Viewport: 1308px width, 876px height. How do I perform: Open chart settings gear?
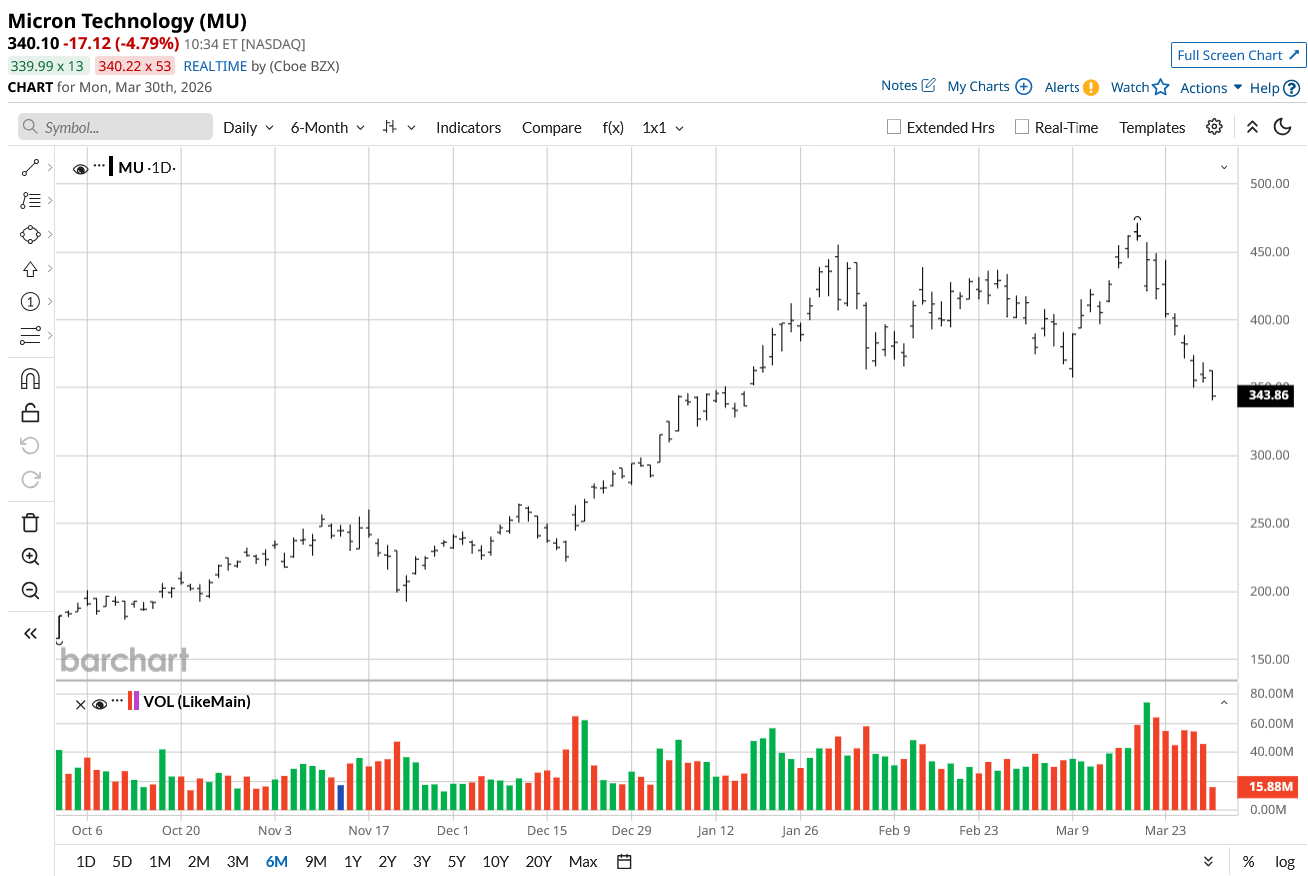click(1214, 127)
